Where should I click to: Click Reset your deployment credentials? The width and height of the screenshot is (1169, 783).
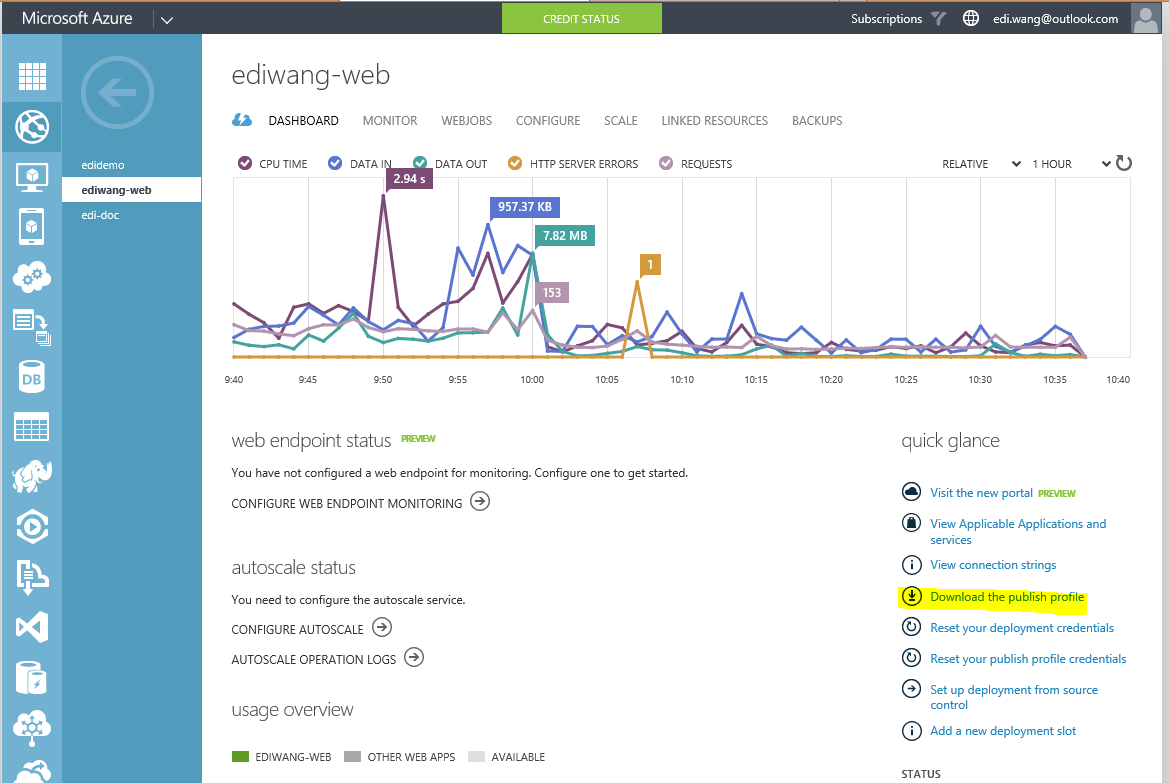pyautogui.click(x=1022, y=628)
